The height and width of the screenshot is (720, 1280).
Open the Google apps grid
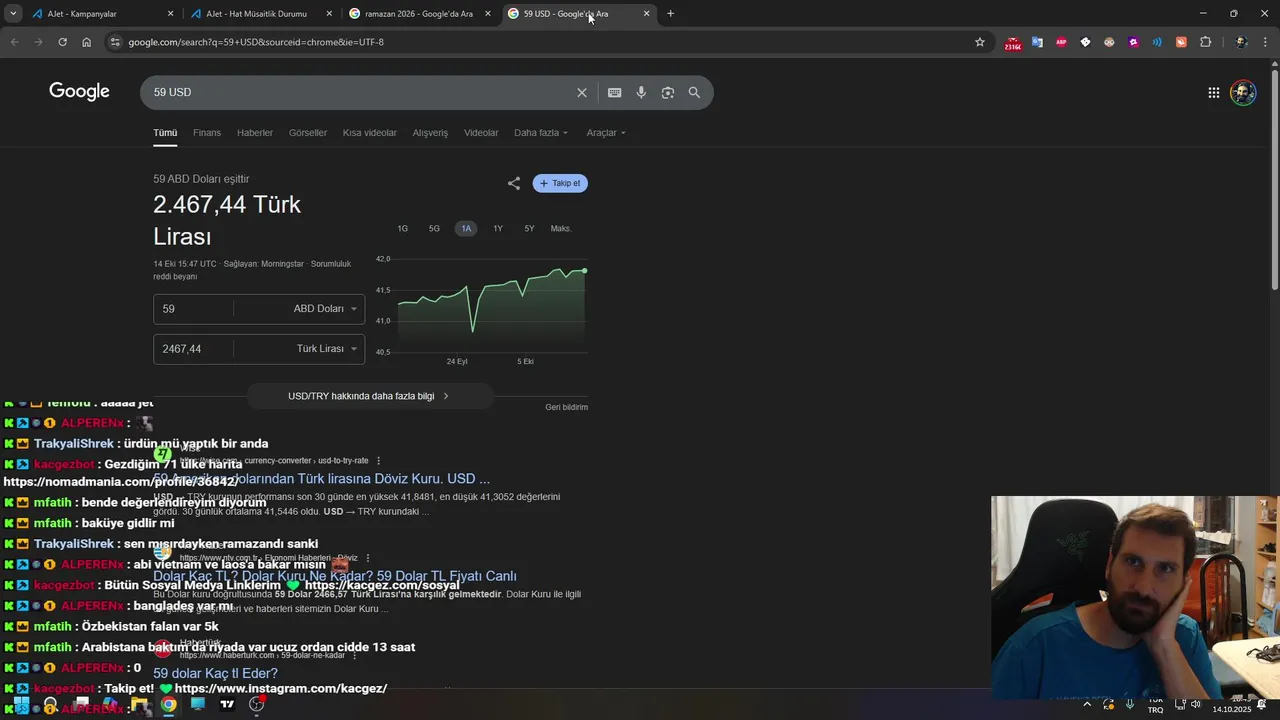(x=1213, y=92)
